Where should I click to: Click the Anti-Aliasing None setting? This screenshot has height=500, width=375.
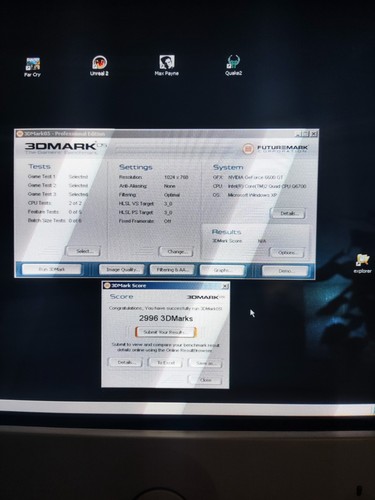coord(147,186)
